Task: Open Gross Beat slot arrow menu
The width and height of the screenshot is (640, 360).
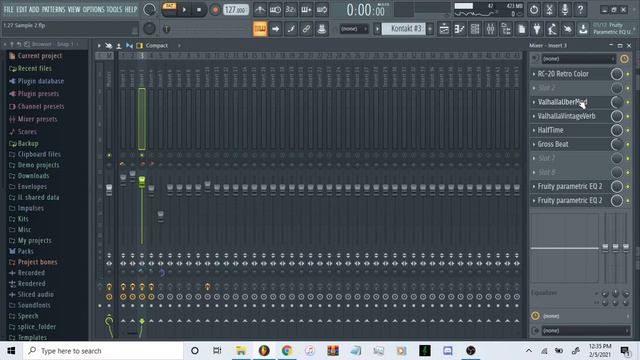Action: 534,144
